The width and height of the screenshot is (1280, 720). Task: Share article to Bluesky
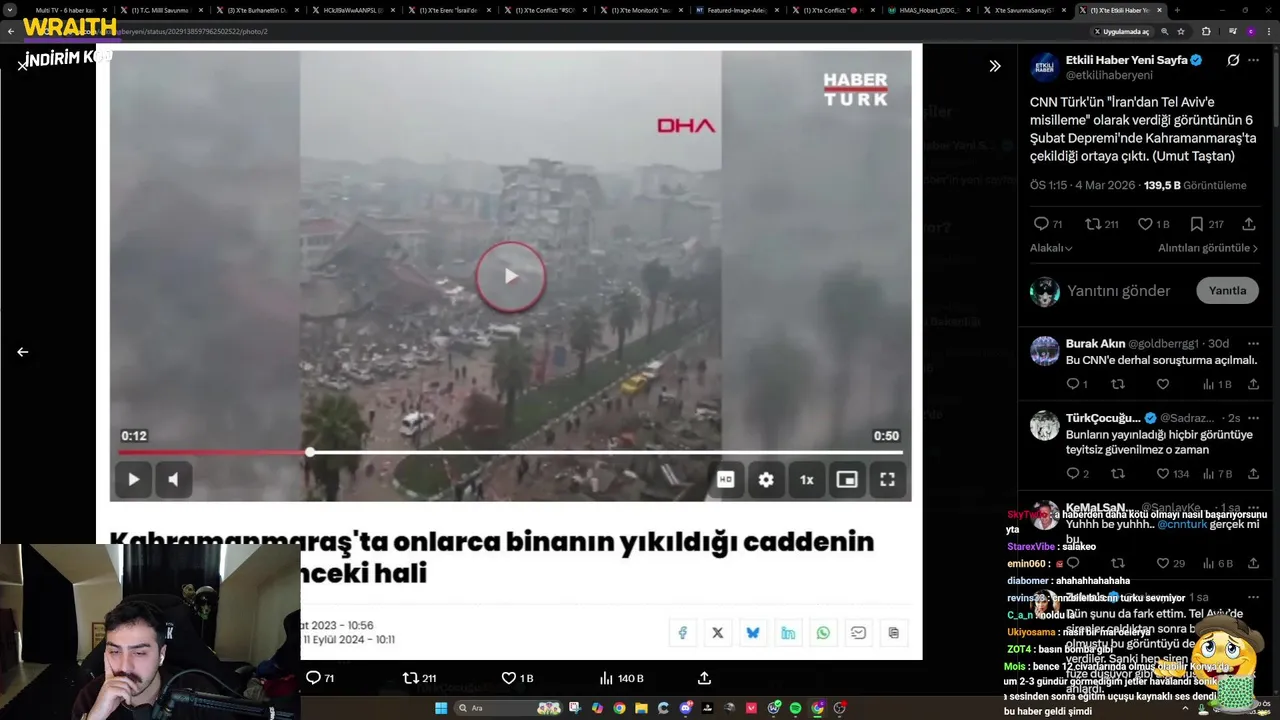[x=753, y=633]
